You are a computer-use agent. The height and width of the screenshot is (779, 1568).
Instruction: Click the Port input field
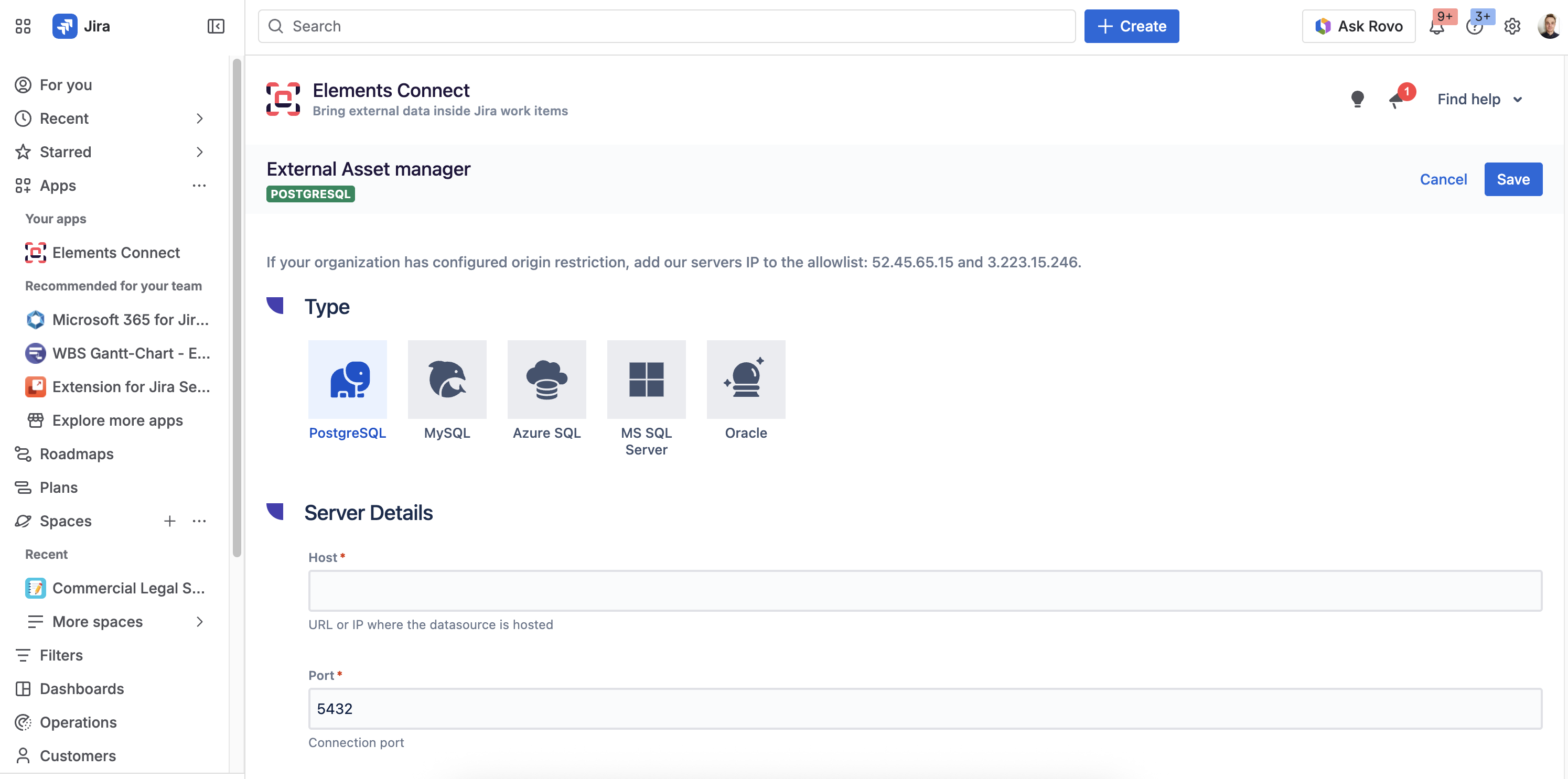click(925, 708)
